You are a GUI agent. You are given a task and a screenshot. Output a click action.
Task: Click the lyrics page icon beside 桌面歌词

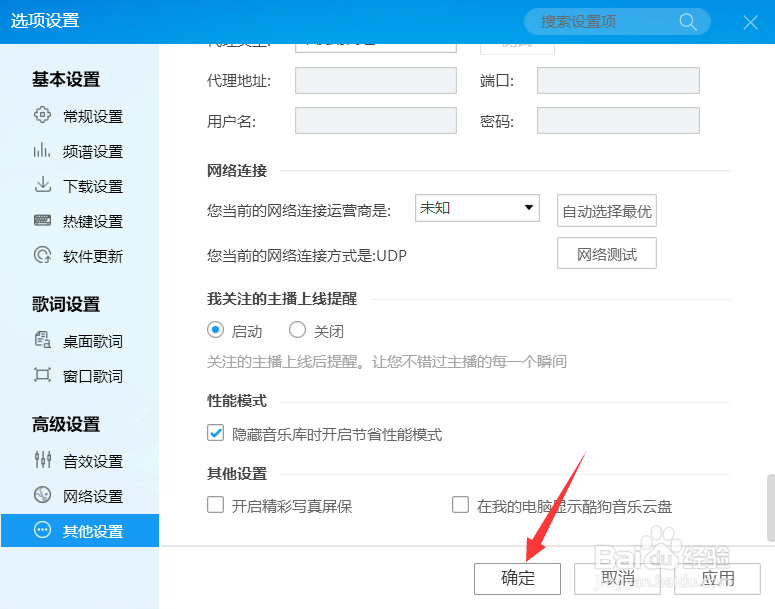tap(43, 340)
